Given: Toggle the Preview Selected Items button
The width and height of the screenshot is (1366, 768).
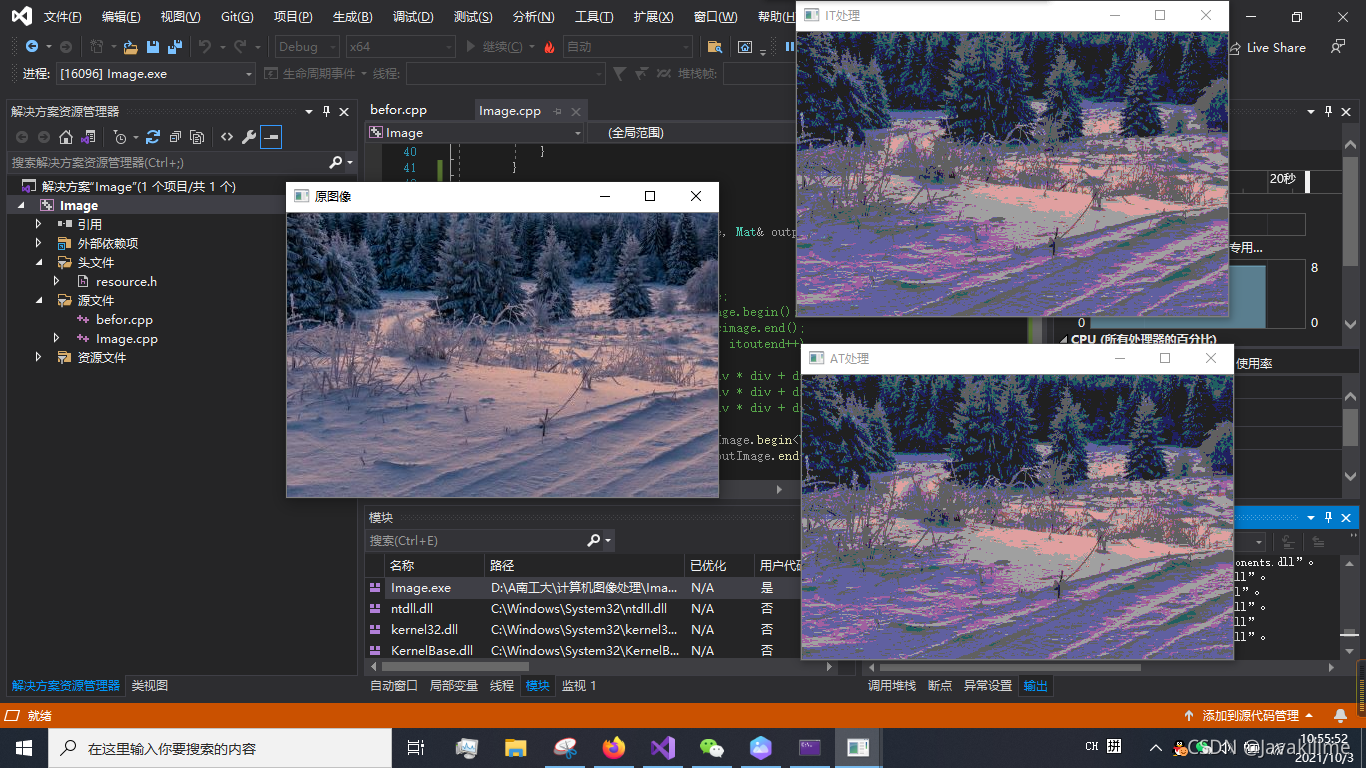Looking at the screenshot, I should tap(271, 137).
